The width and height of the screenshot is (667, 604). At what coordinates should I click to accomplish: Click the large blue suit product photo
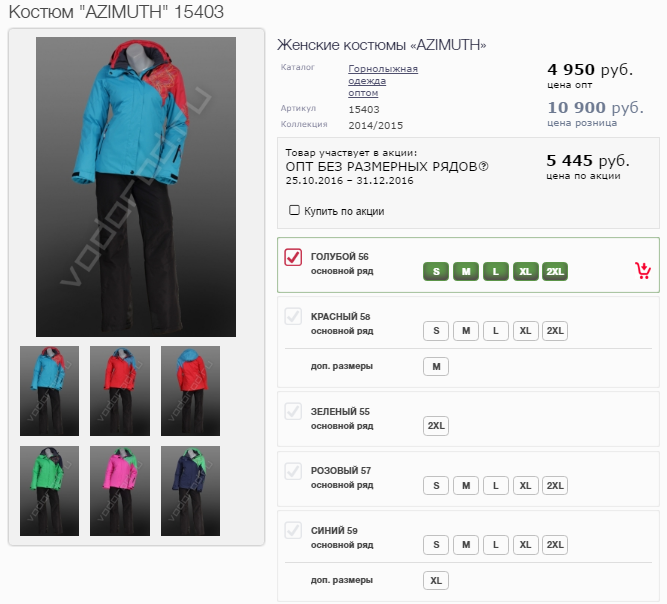pyautogui.click(x=136, y=187)
